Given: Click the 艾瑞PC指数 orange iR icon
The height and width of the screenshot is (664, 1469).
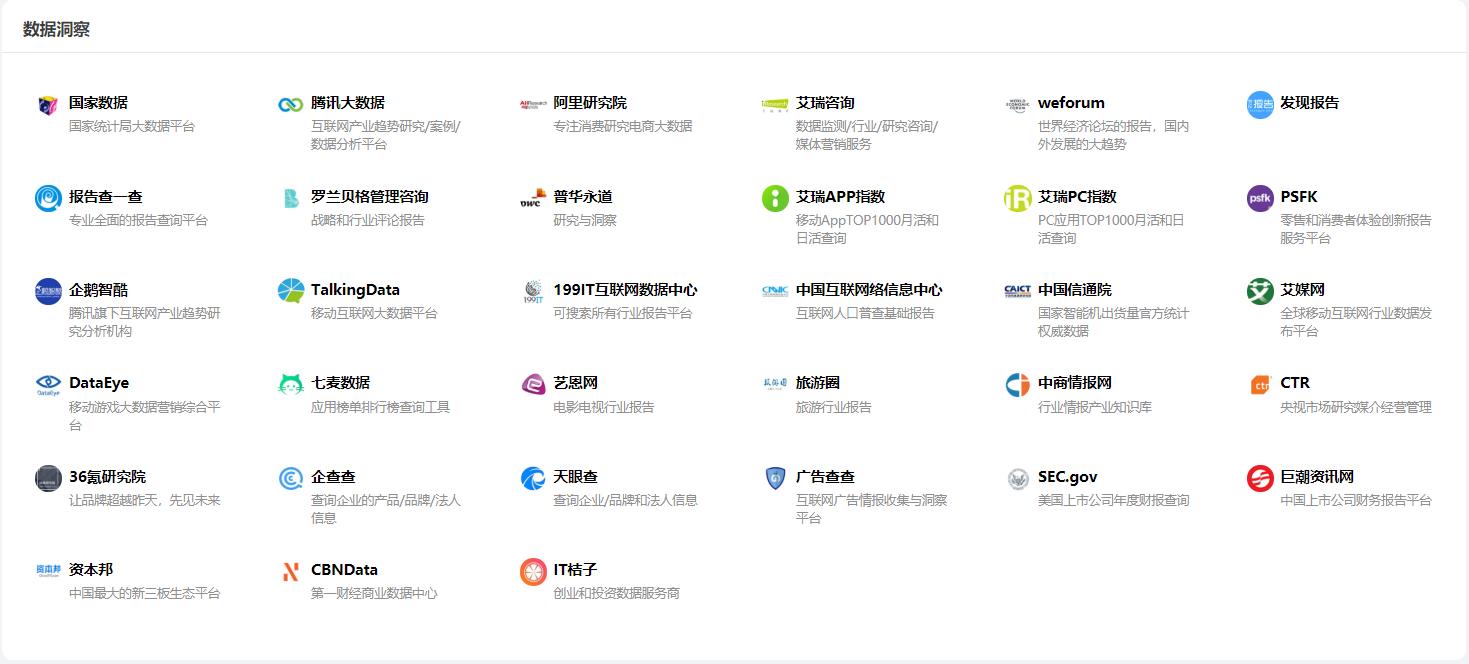Looking at the screenshot, I should point(1016,196).
